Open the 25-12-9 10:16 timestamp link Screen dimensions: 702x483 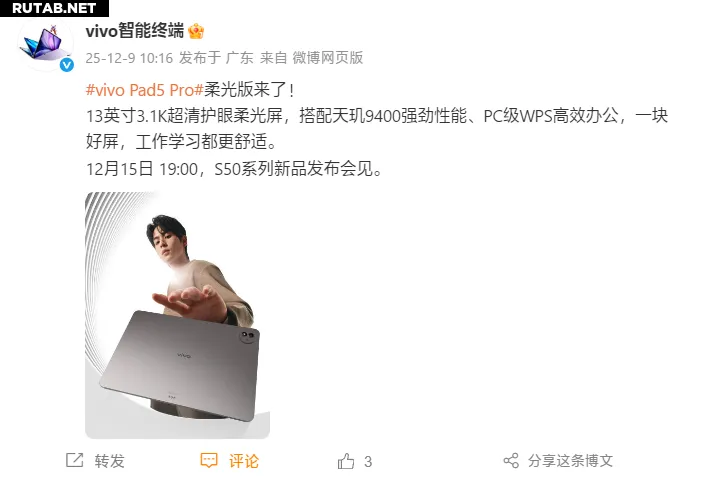point(129,58)
